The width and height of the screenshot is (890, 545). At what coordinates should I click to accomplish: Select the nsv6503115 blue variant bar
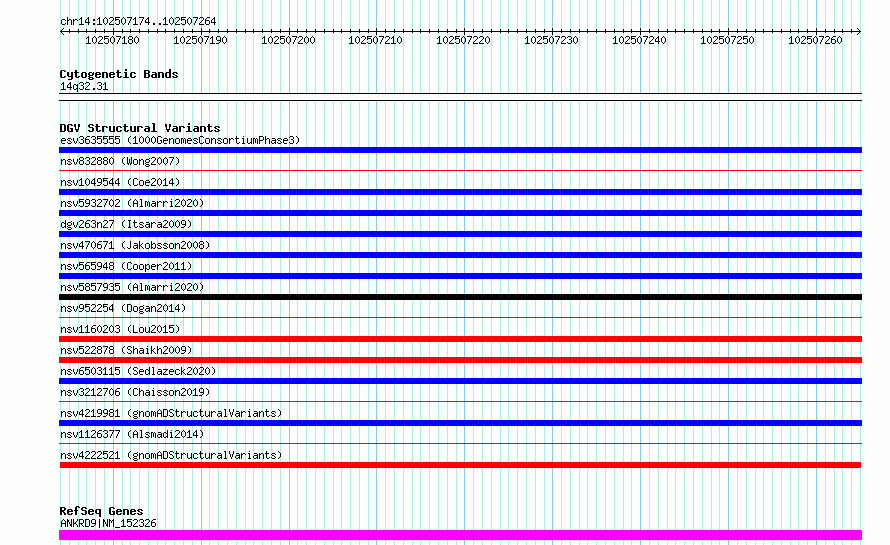tap(460, 381)
